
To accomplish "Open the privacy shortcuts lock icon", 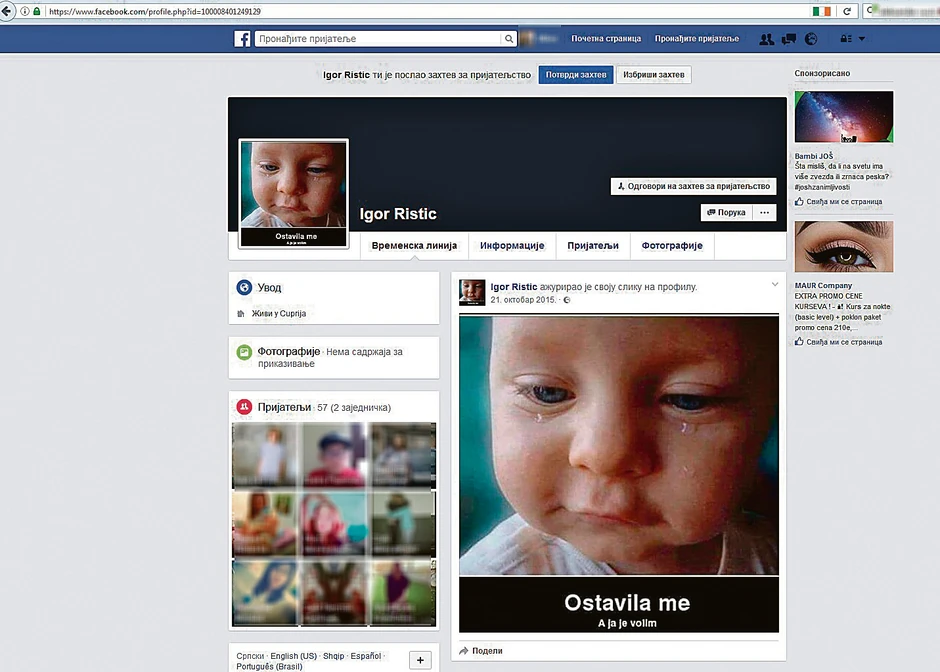I will tap(846, 38).
